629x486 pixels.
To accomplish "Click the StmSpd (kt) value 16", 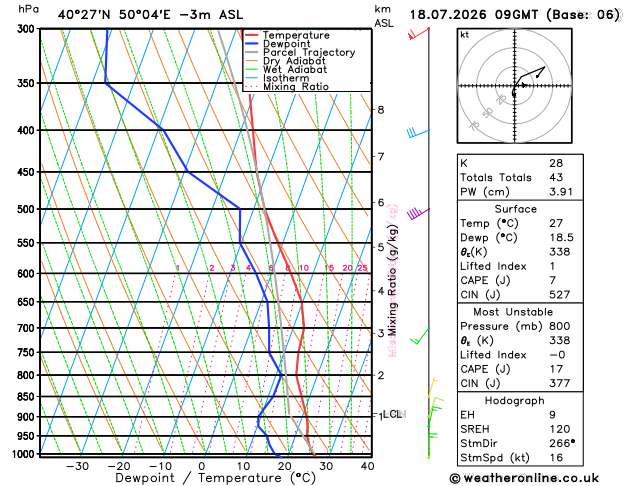I will pyautogui.click(x=556, y=458).
